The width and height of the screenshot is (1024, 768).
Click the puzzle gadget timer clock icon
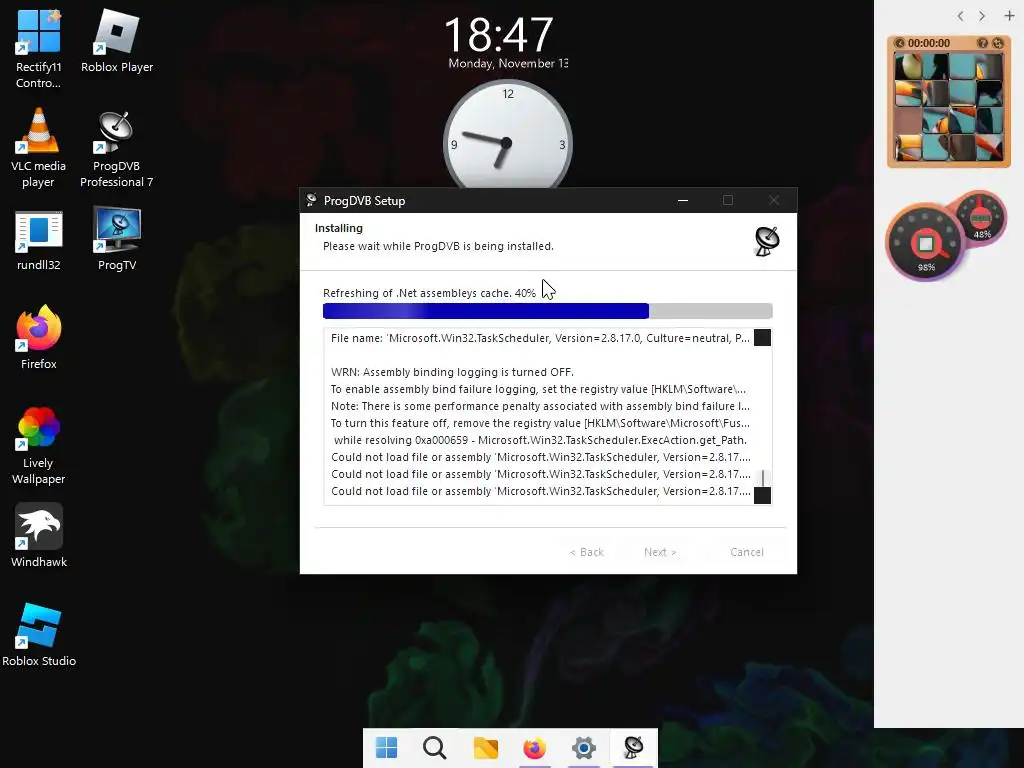click(900, 43)
